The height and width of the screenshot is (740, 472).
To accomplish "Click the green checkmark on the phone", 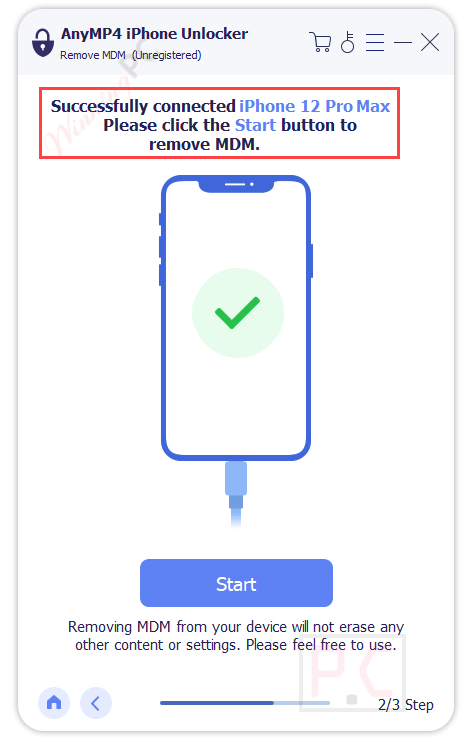I will click(x=237, y=313).
